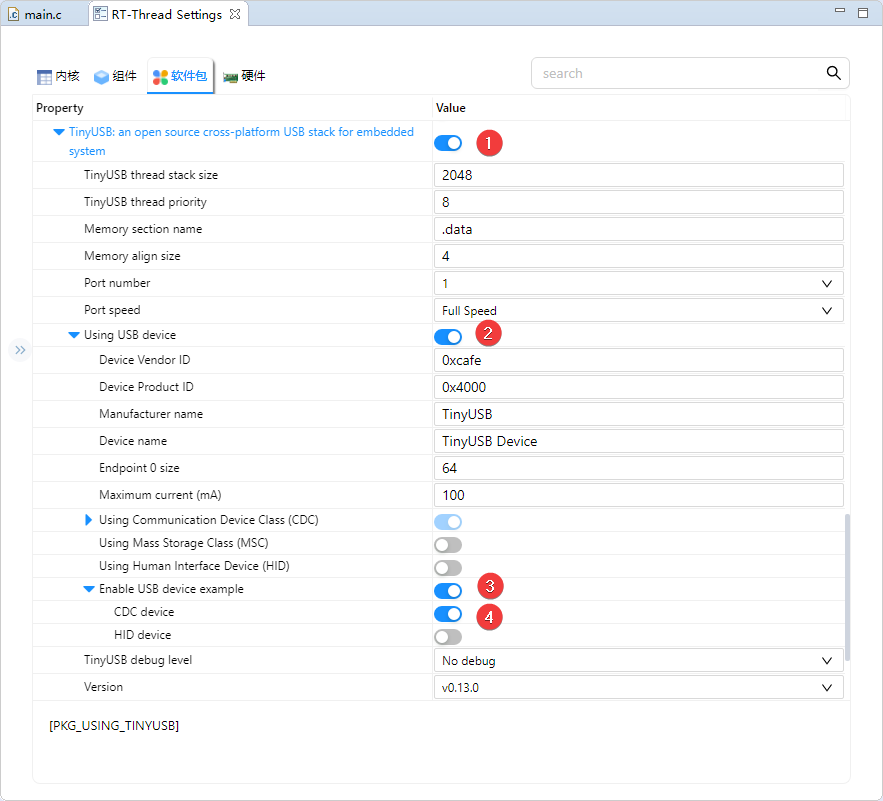Collapse the TinyUSB tree node
883x801 pixels.
click(x=59, y=132)
